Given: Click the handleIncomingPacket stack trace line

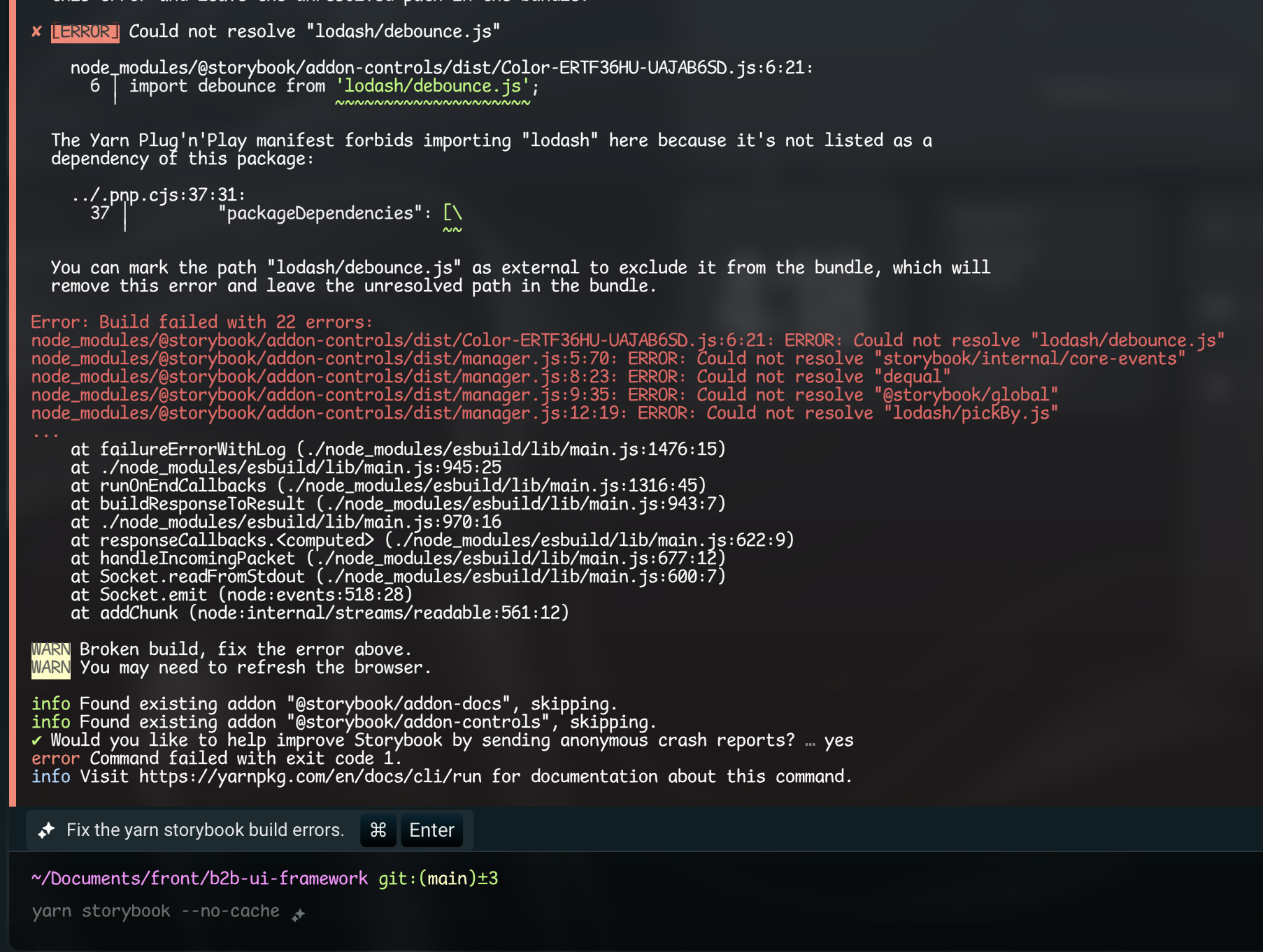Looking at the screenshot, I should click(x=398, y=558).
